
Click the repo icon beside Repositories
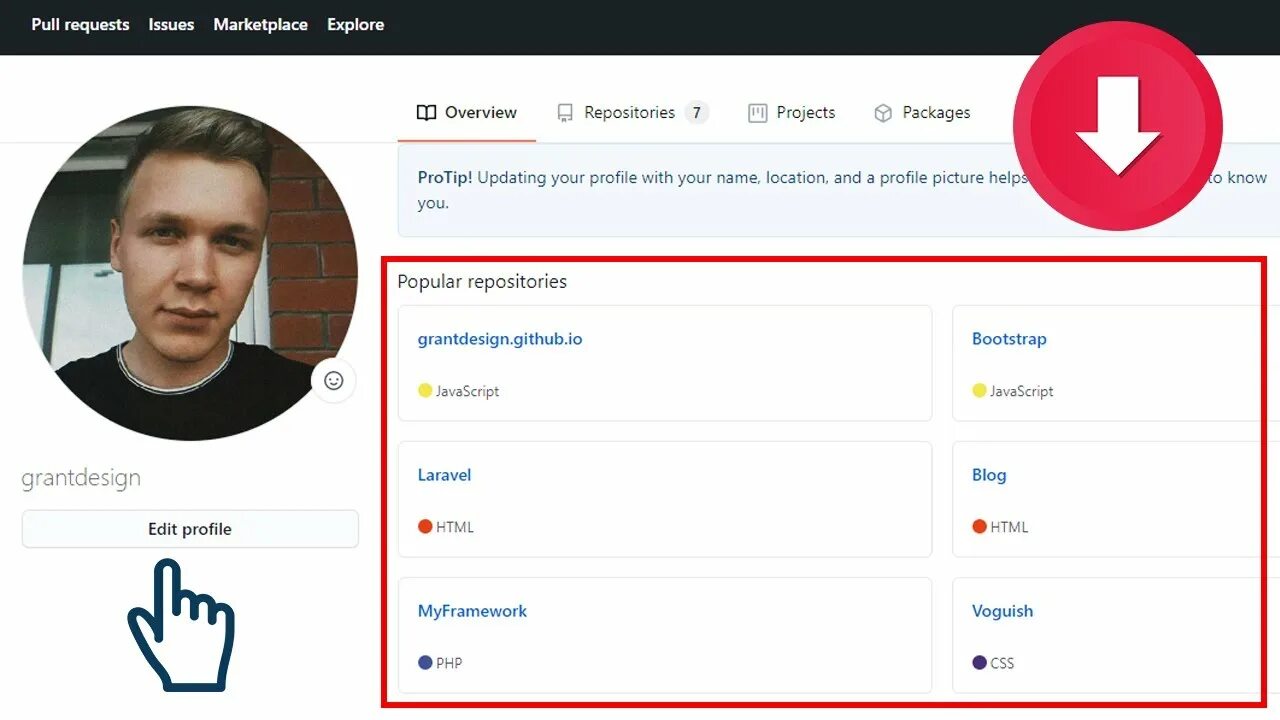pos(565,113)
